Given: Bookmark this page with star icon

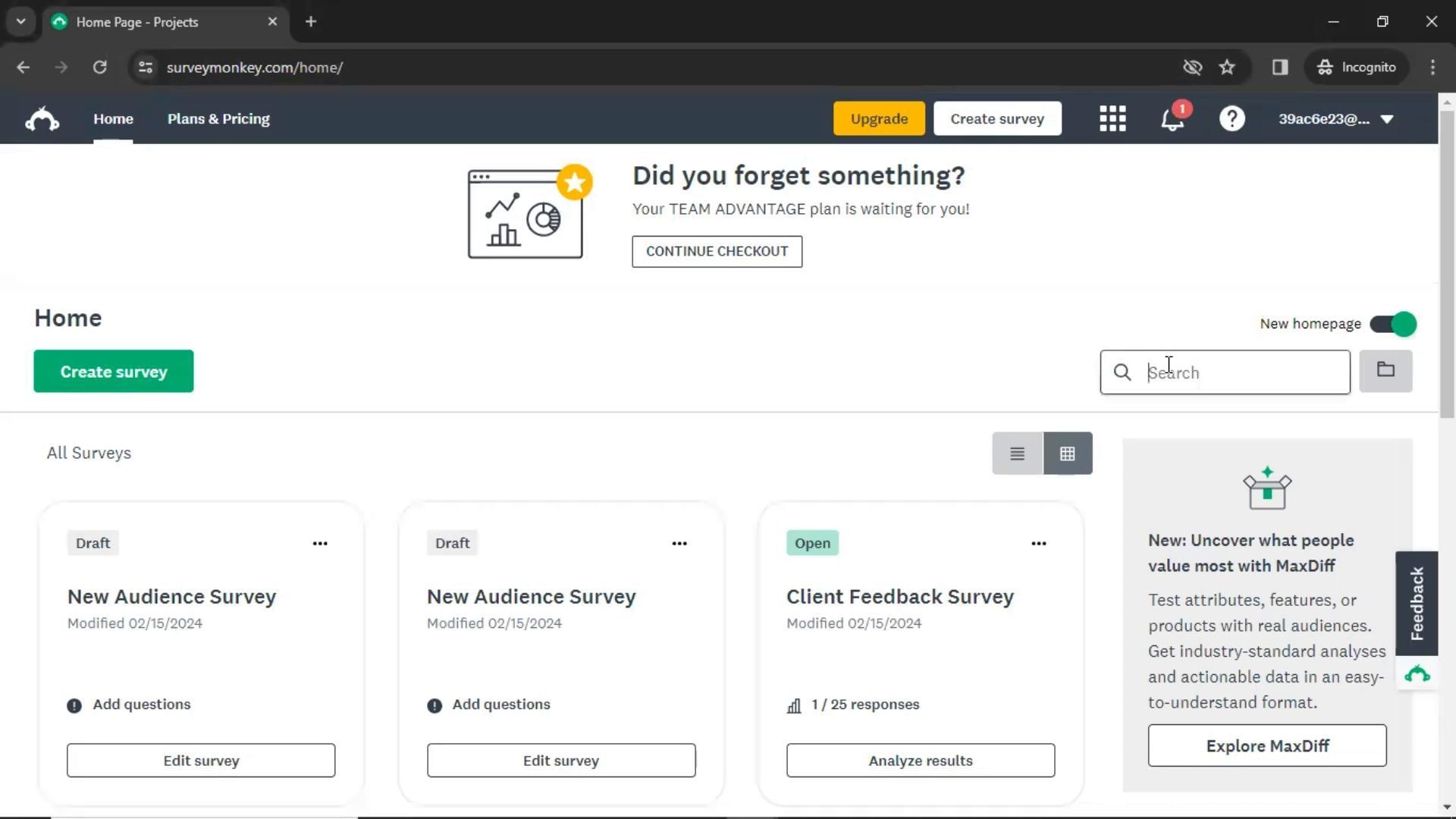Looking at the screenshot, I should point(1227,67).
